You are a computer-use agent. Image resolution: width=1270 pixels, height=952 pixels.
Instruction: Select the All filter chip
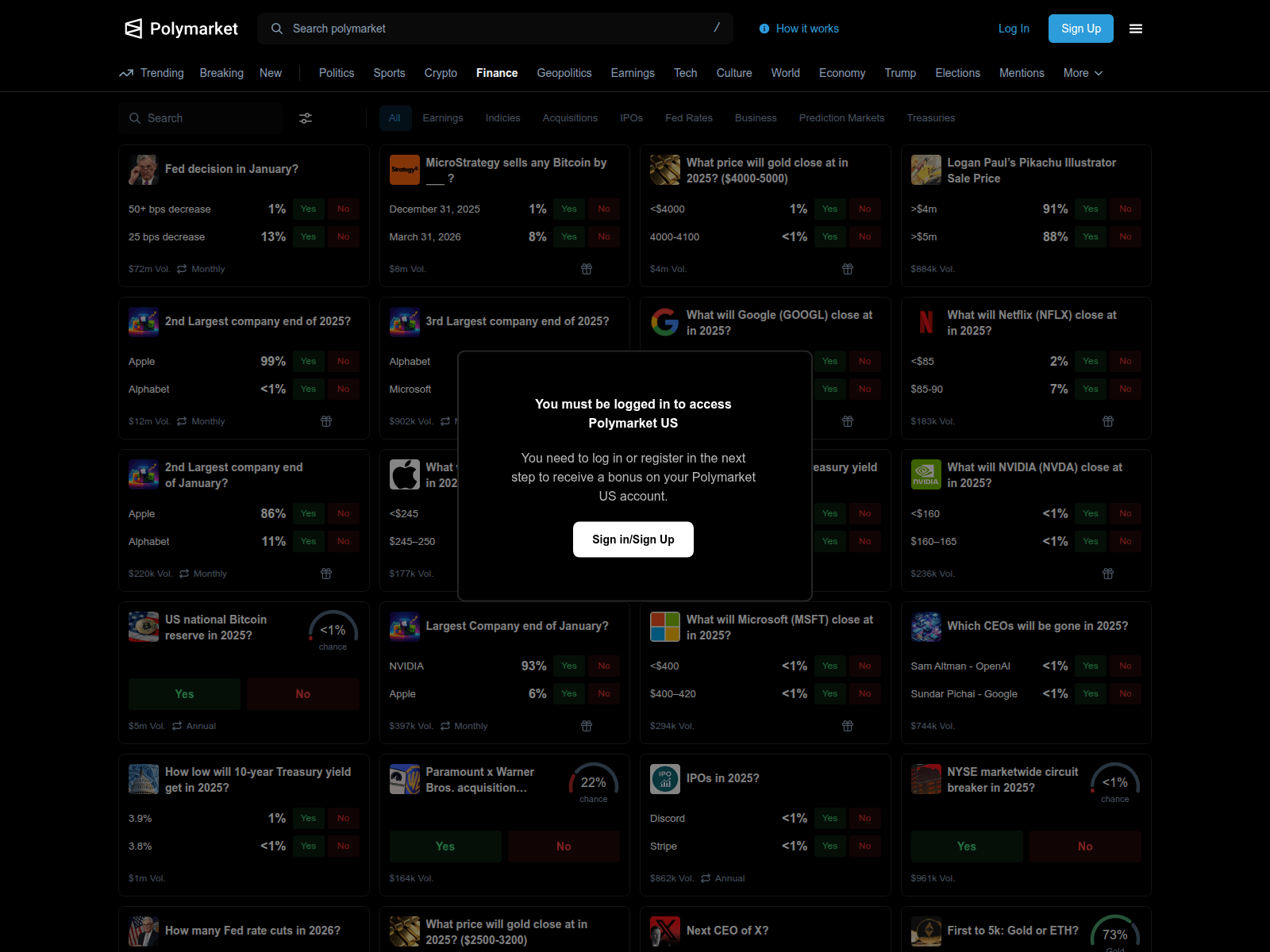coord(394,118)
